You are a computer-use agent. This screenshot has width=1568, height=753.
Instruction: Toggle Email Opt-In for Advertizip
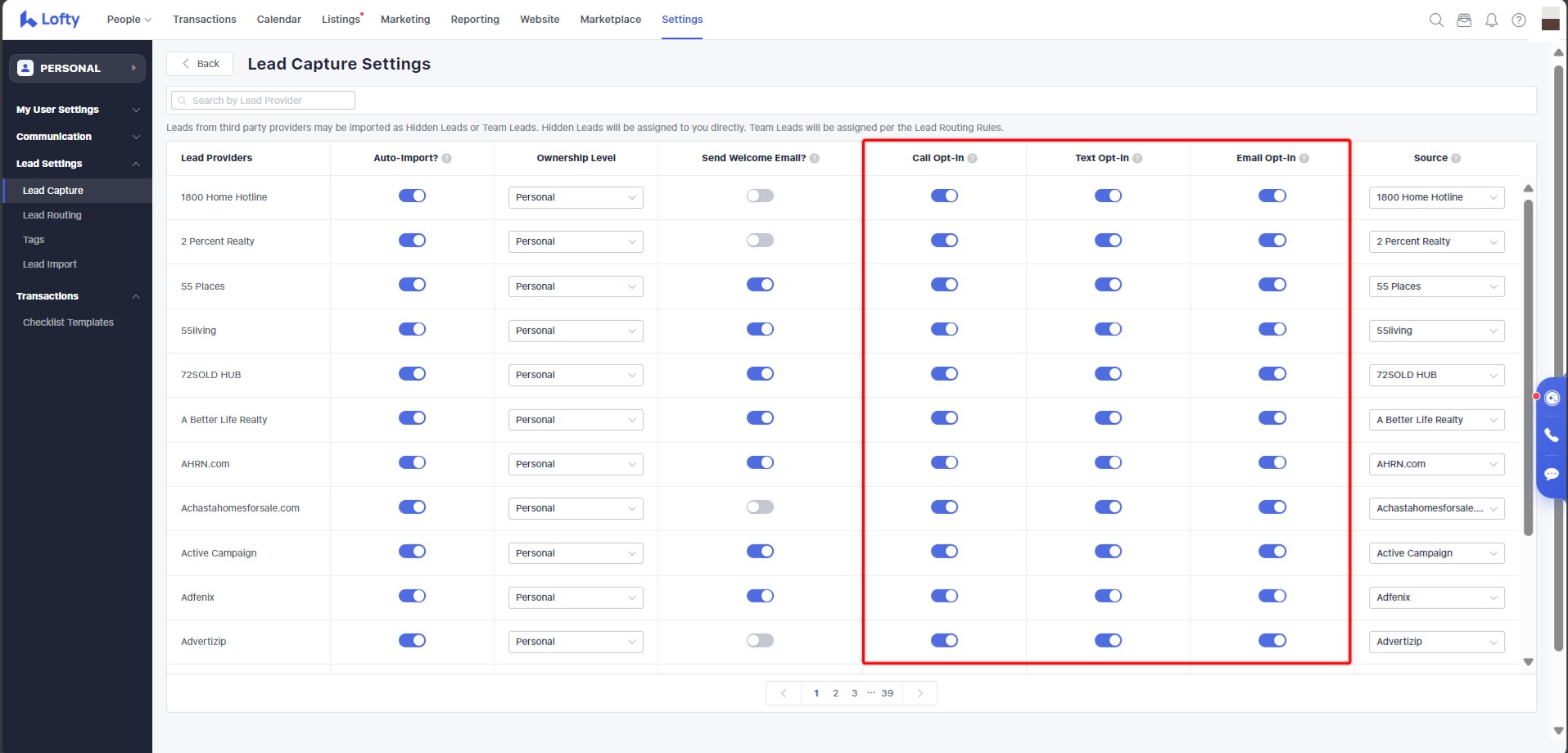1272,641
